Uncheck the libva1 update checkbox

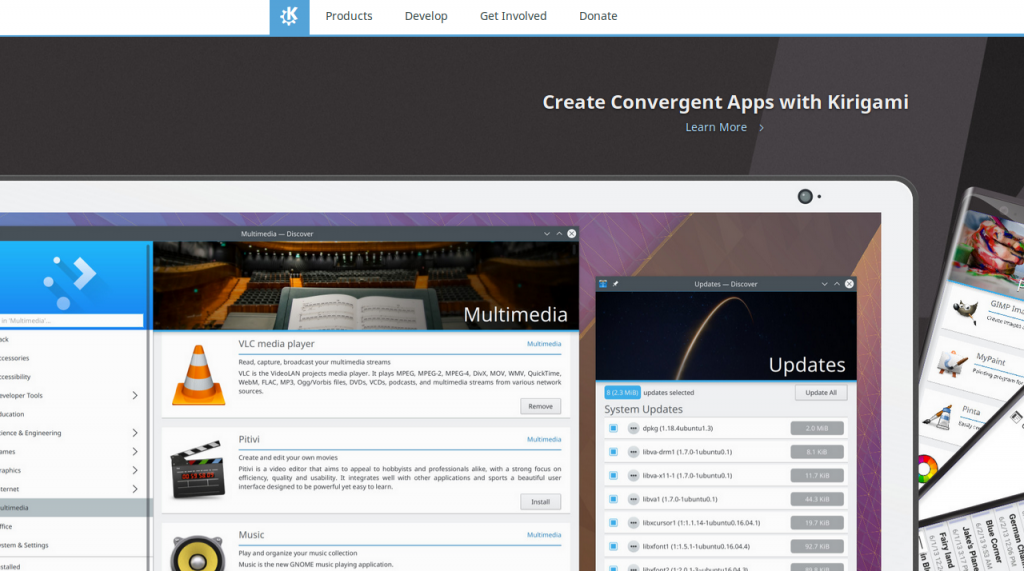pyautogui.click(x=613, y=499)
